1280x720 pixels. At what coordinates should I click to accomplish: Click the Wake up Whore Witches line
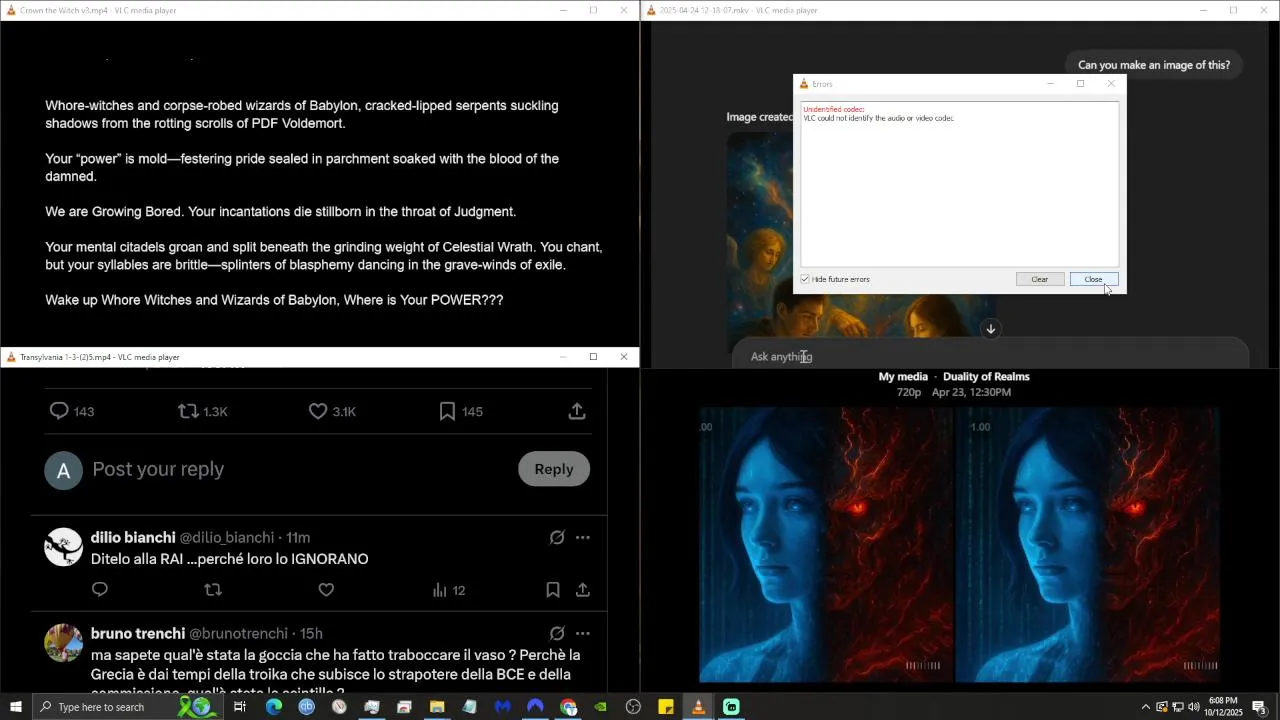(x=274, y=300)
